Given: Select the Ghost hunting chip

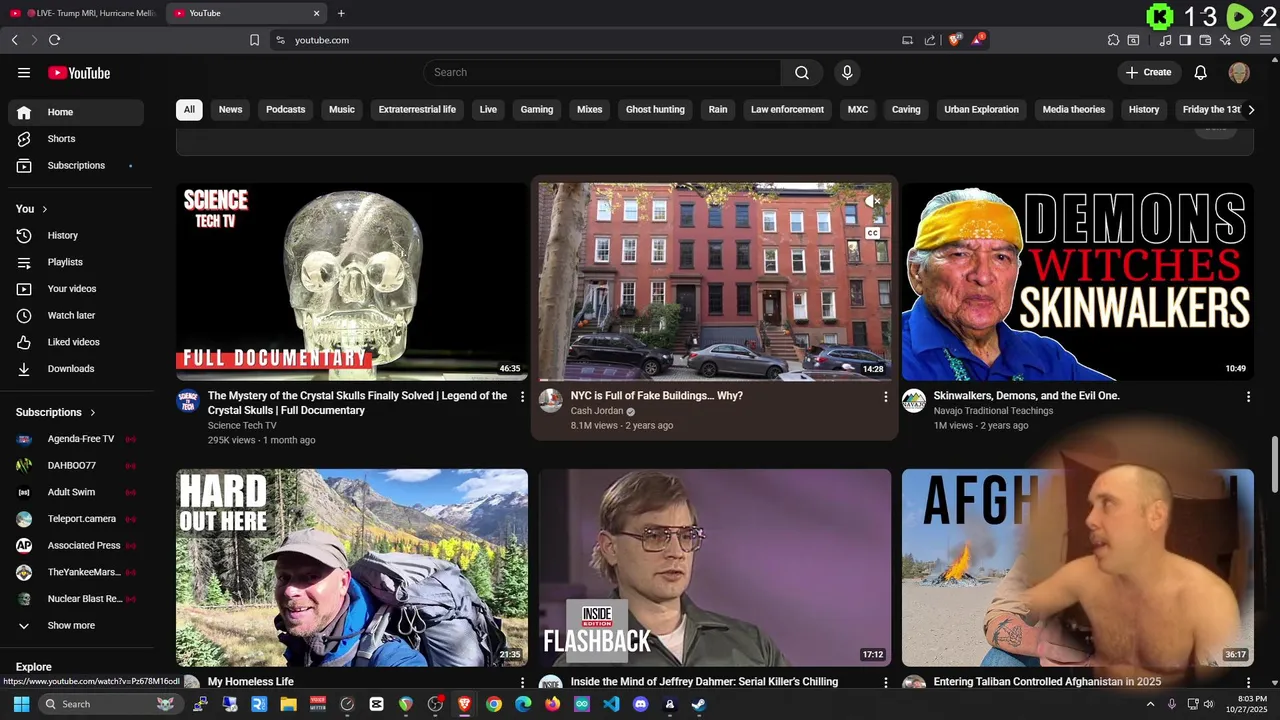Looking at the screenshot, I should click(655, 110).
